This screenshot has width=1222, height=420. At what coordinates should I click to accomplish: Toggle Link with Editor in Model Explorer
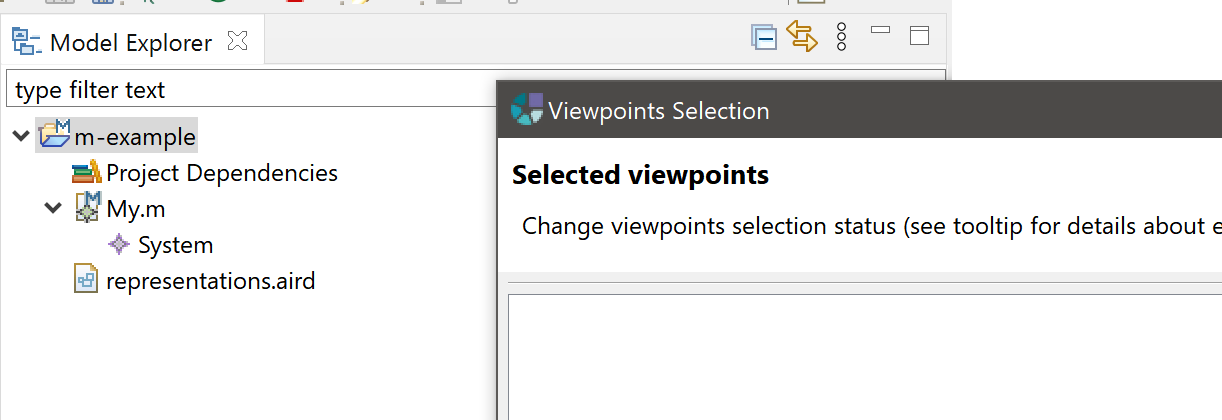point(802,37)
